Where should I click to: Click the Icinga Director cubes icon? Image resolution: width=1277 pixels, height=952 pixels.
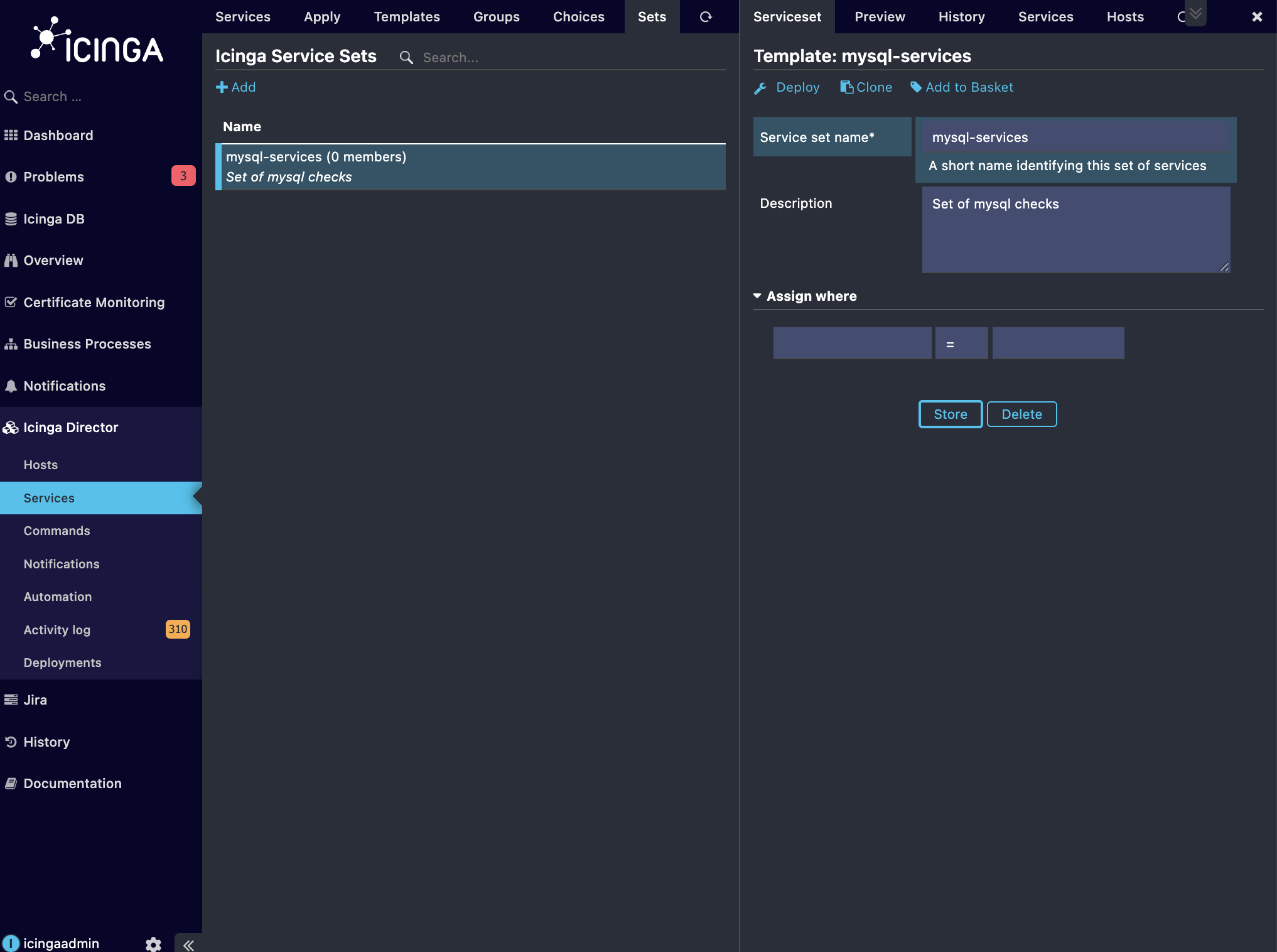click(x=11, y=428)
